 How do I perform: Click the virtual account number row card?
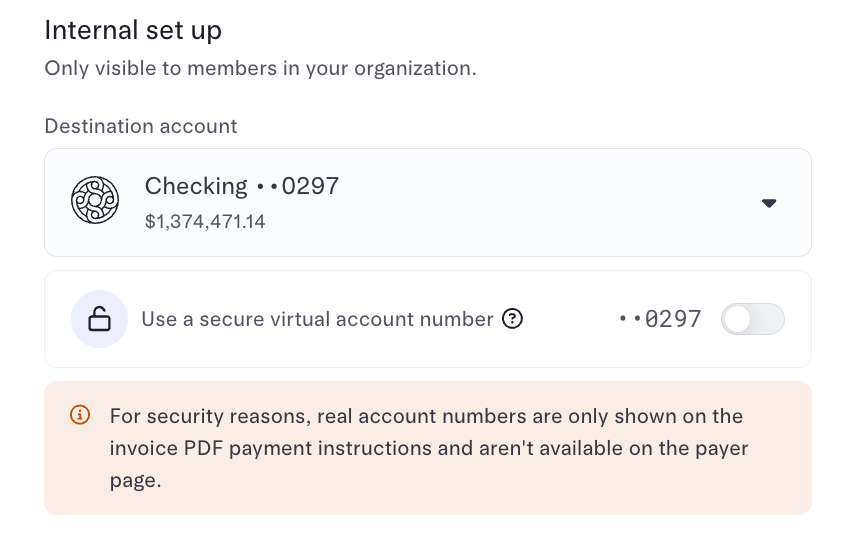pos(428,319)
